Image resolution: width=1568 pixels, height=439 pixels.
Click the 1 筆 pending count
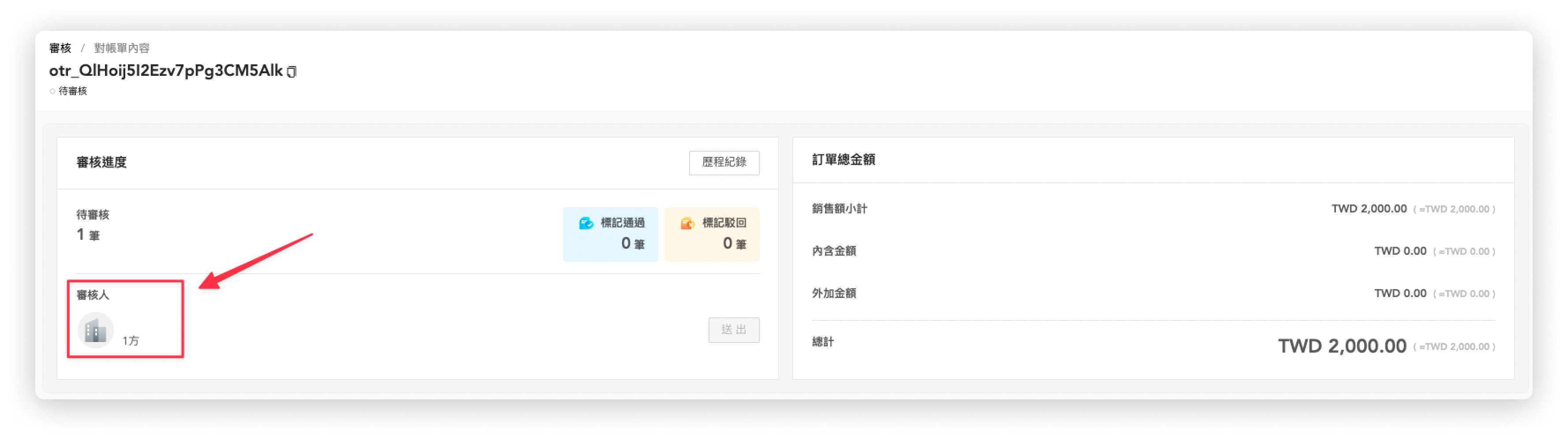(x=88, y=234)
